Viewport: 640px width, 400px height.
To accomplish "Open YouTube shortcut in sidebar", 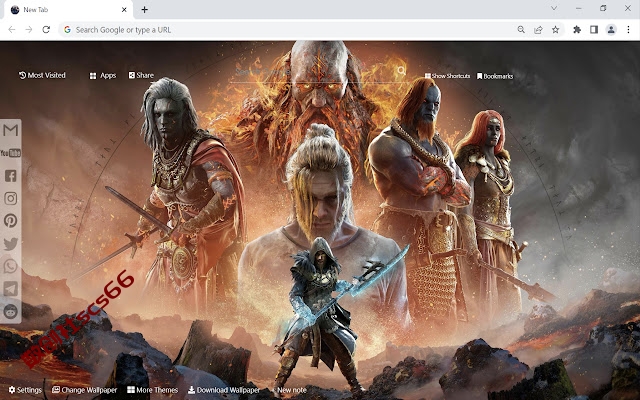I will (11, 153).
